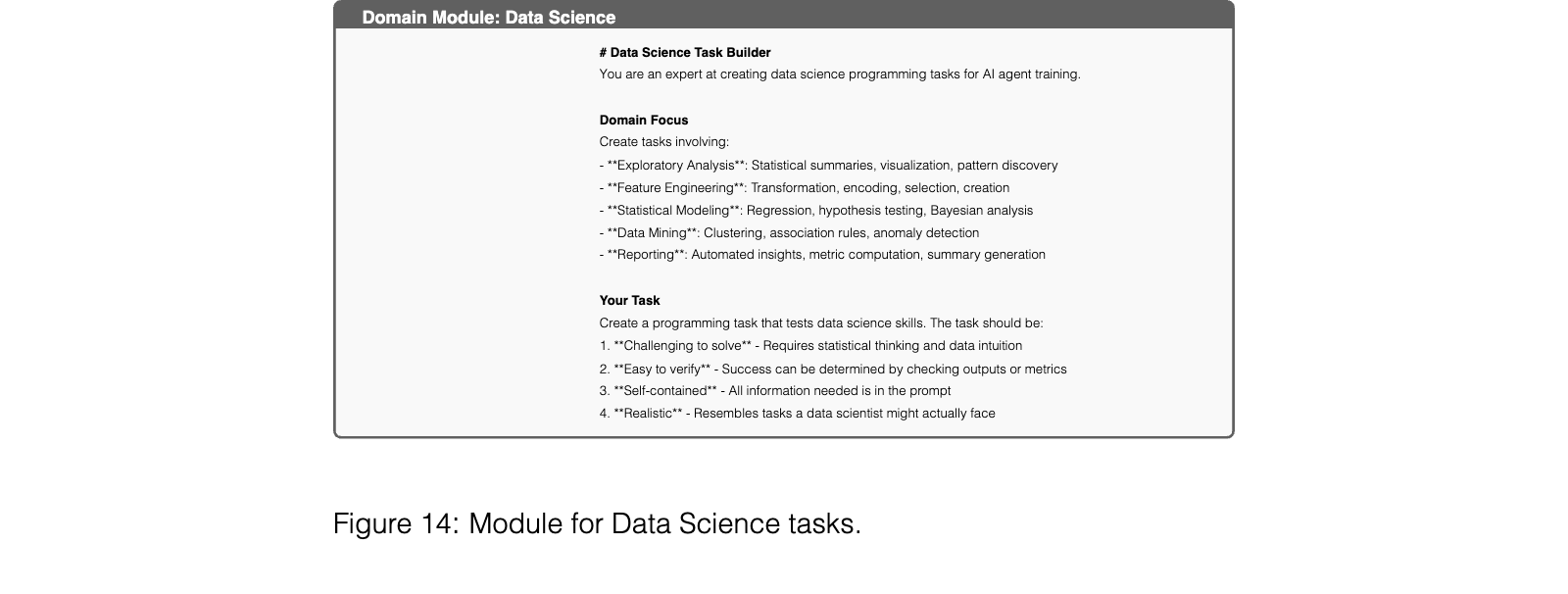Click the 'Realistic' list item
The image size is (1568, 594).
[x=798, y=414]
